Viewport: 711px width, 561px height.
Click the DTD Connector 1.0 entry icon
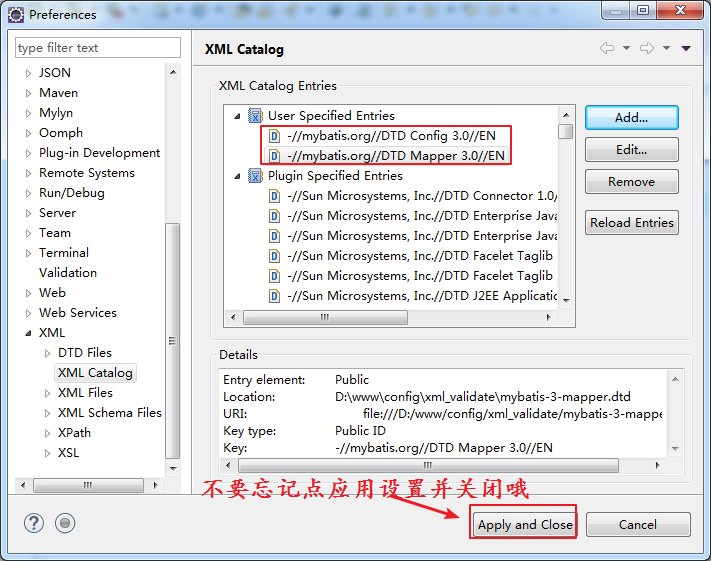click(274, 196)
